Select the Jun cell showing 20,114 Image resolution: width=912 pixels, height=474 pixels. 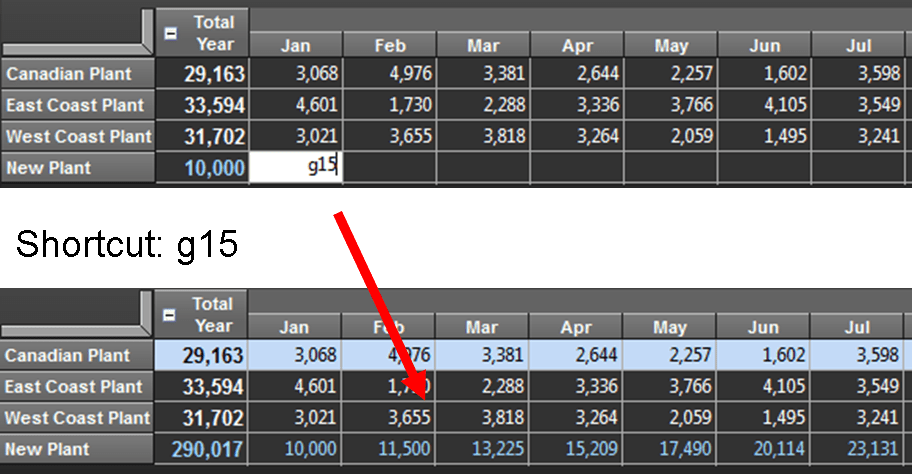(764, 450)
